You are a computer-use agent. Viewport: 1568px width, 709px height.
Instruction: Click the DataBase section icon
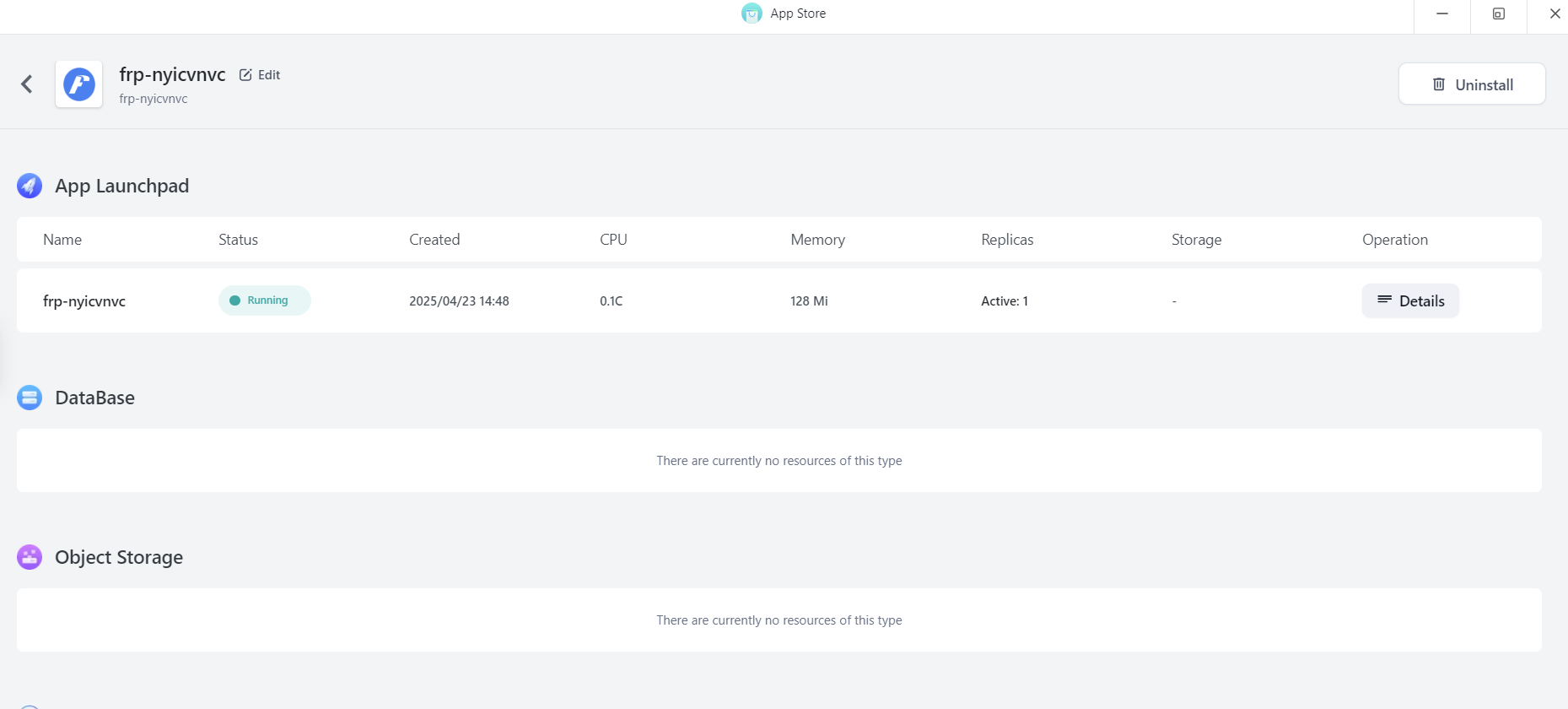click(x=30, y=398)
